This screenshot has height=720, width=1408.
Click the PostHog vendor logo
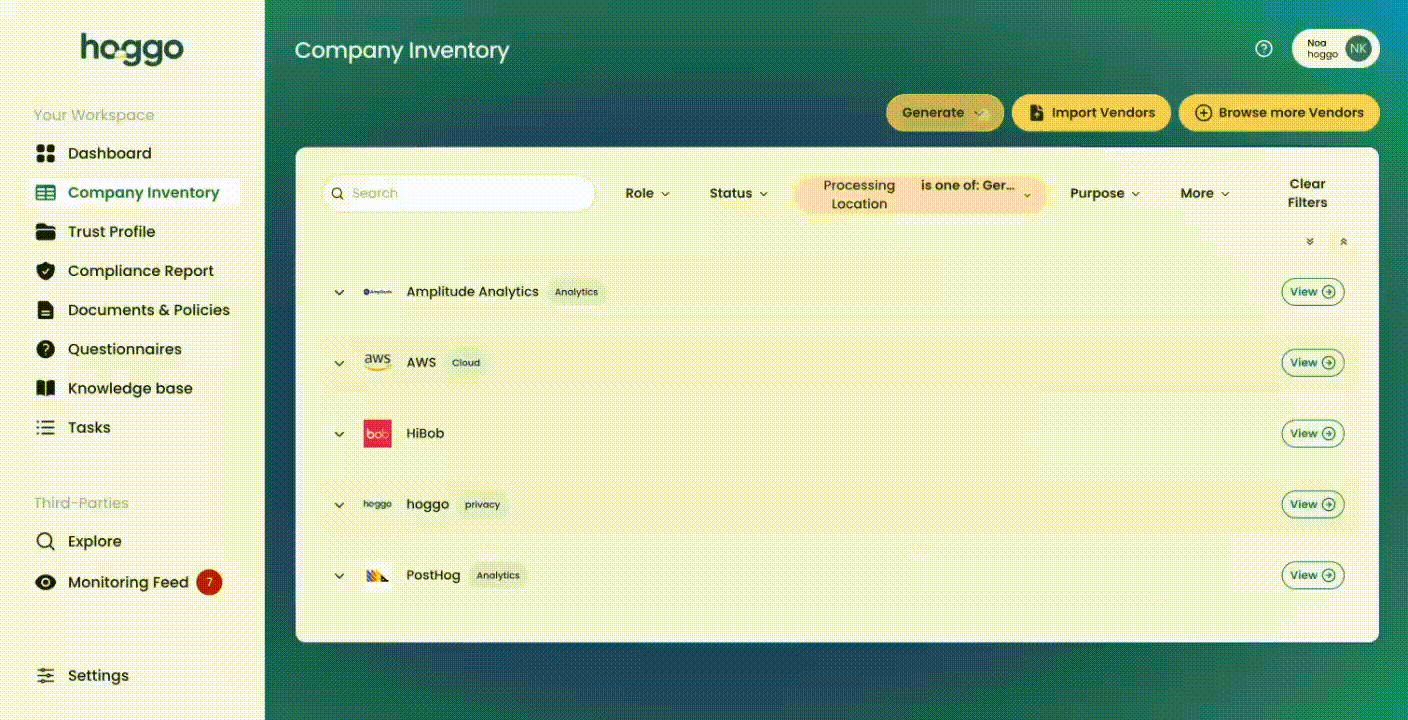(377, 576)
